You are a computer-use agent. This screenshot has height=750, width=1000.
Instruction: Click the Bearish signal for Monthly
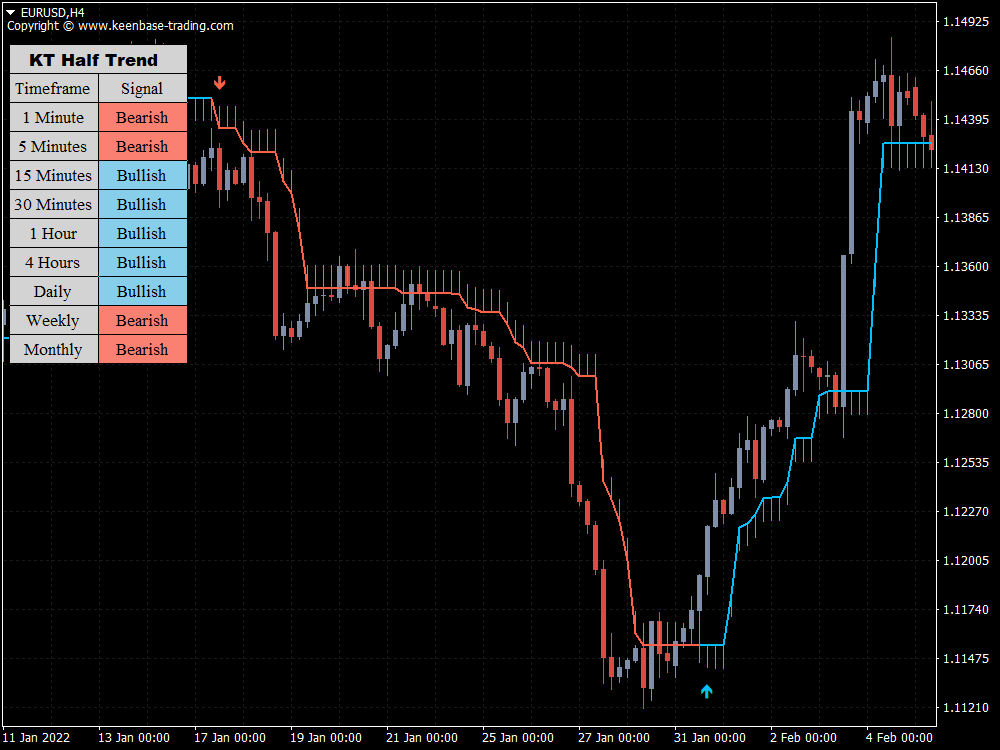(x=143, y=349)
